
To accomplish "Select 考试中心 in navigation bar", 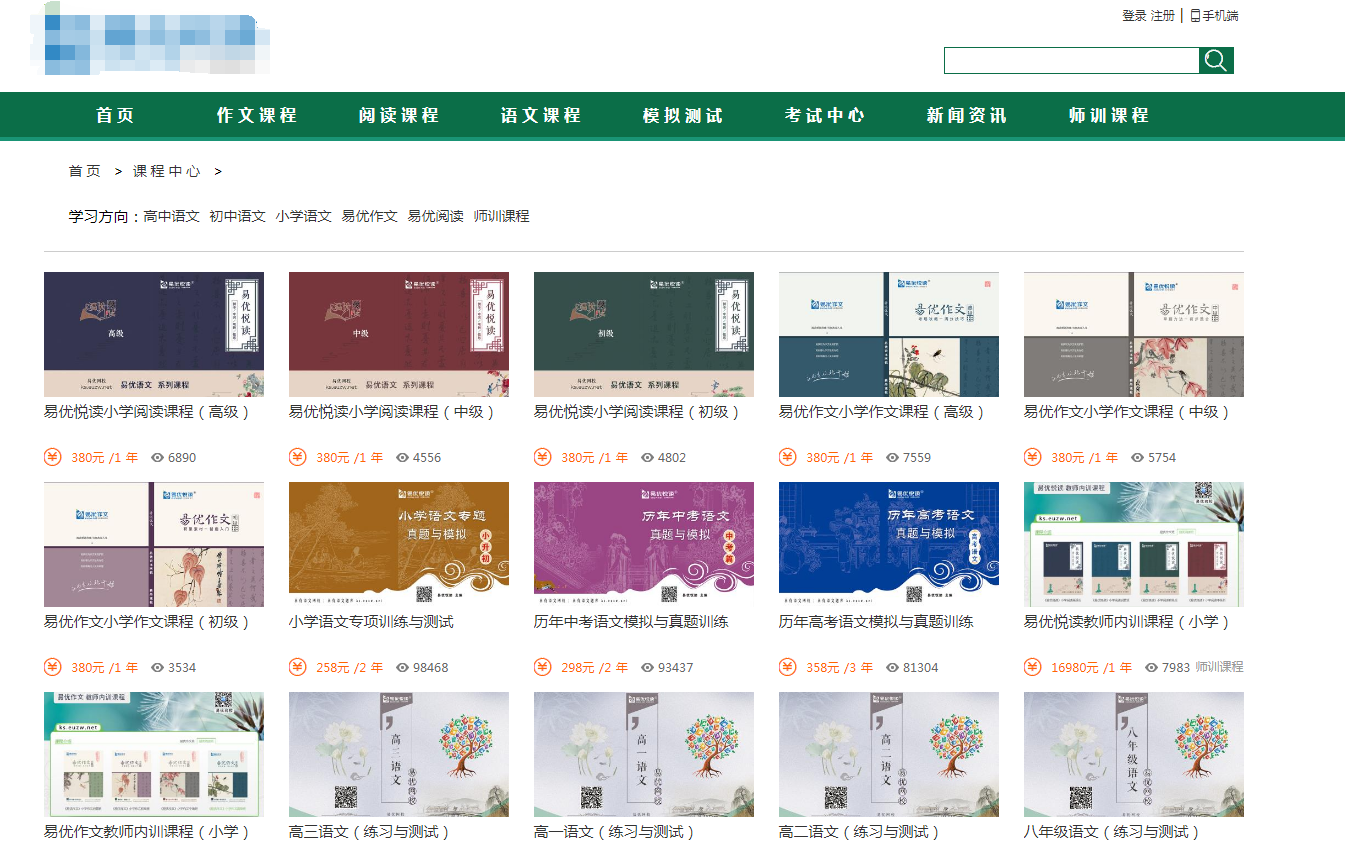I will (825, 115).
